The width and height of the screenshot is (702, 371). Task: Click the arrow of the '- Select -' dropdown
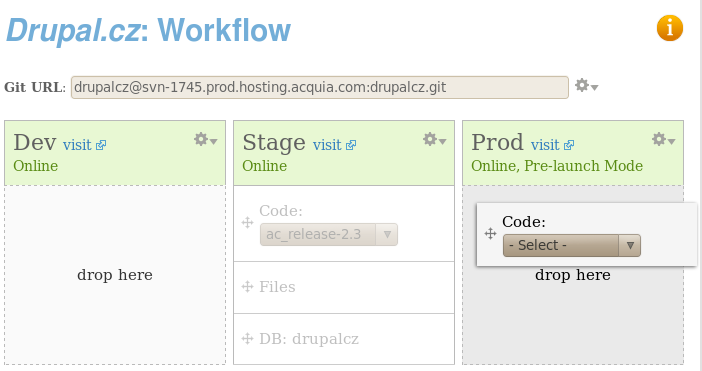pyautogui.click(x=630, y=245)
